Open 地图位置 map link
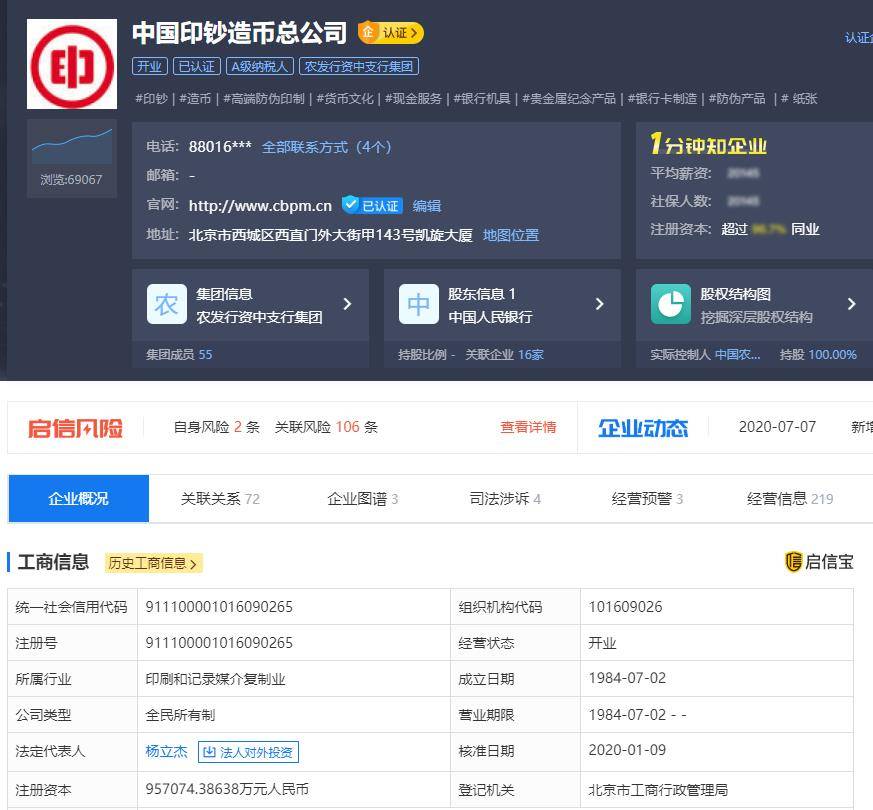This screenshot has width=873, height=810. (511, 235)
